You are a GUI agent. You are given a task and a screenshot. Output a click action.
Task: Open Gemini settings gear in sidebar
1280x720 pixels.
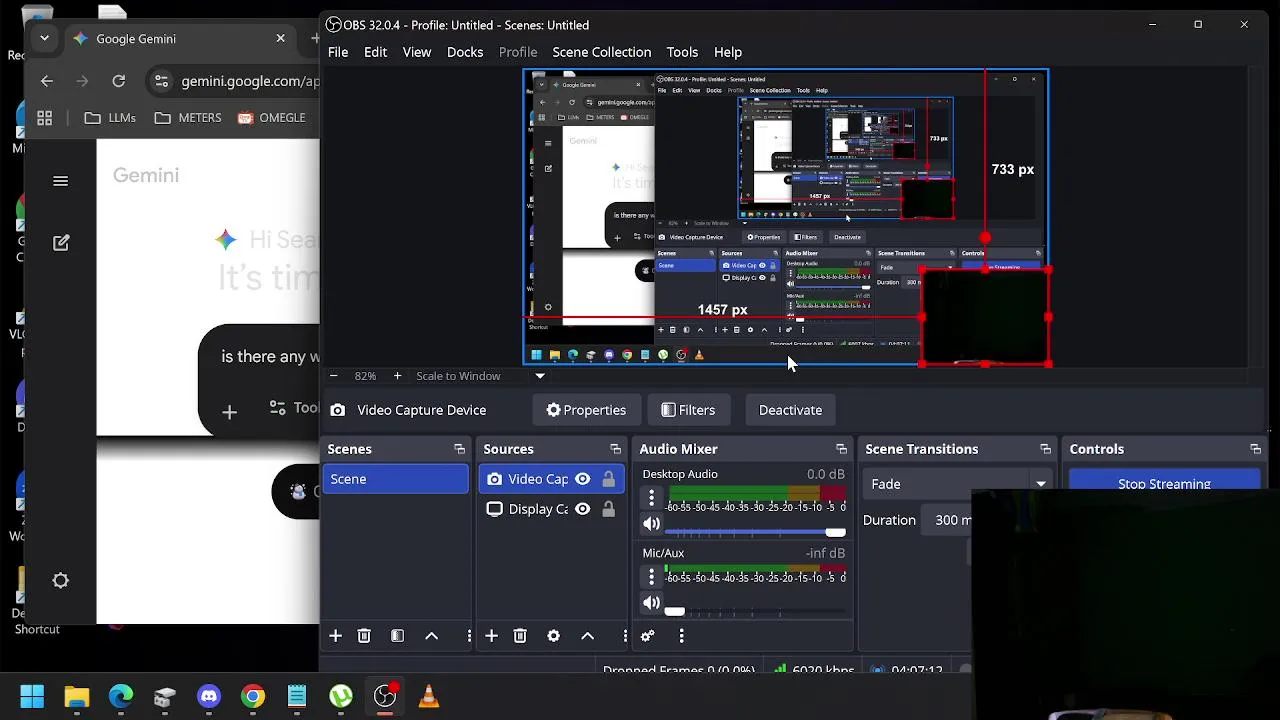[60, 580]
